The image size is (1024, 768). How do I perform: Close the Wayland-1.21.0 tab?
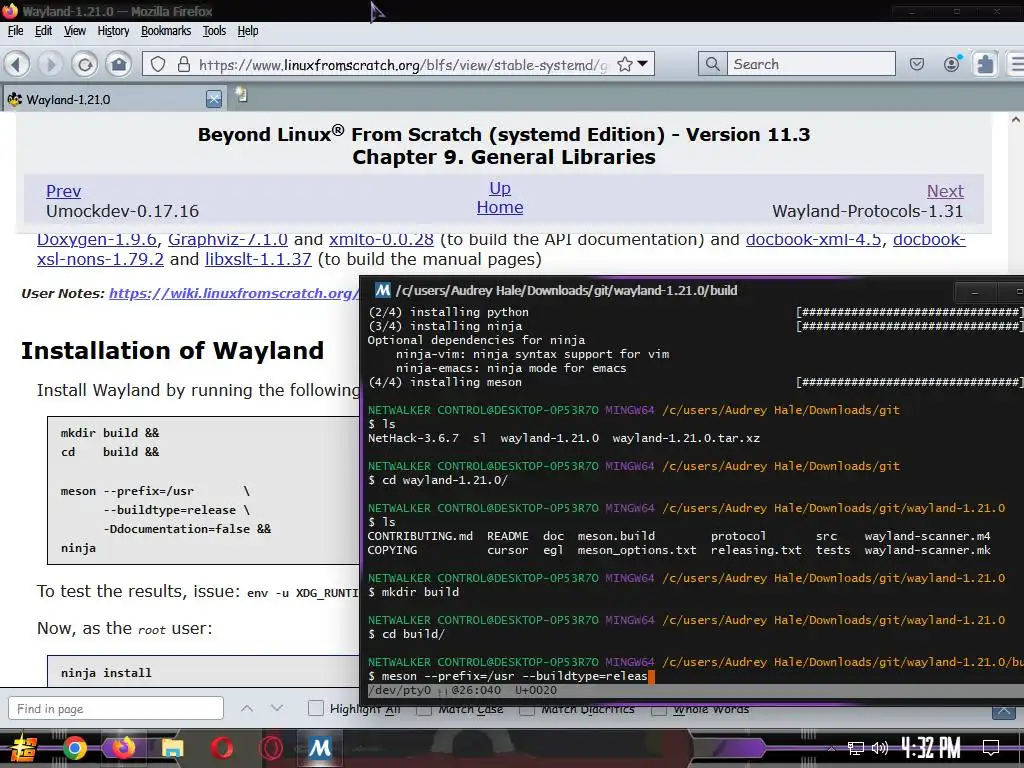tap(214, 99)
